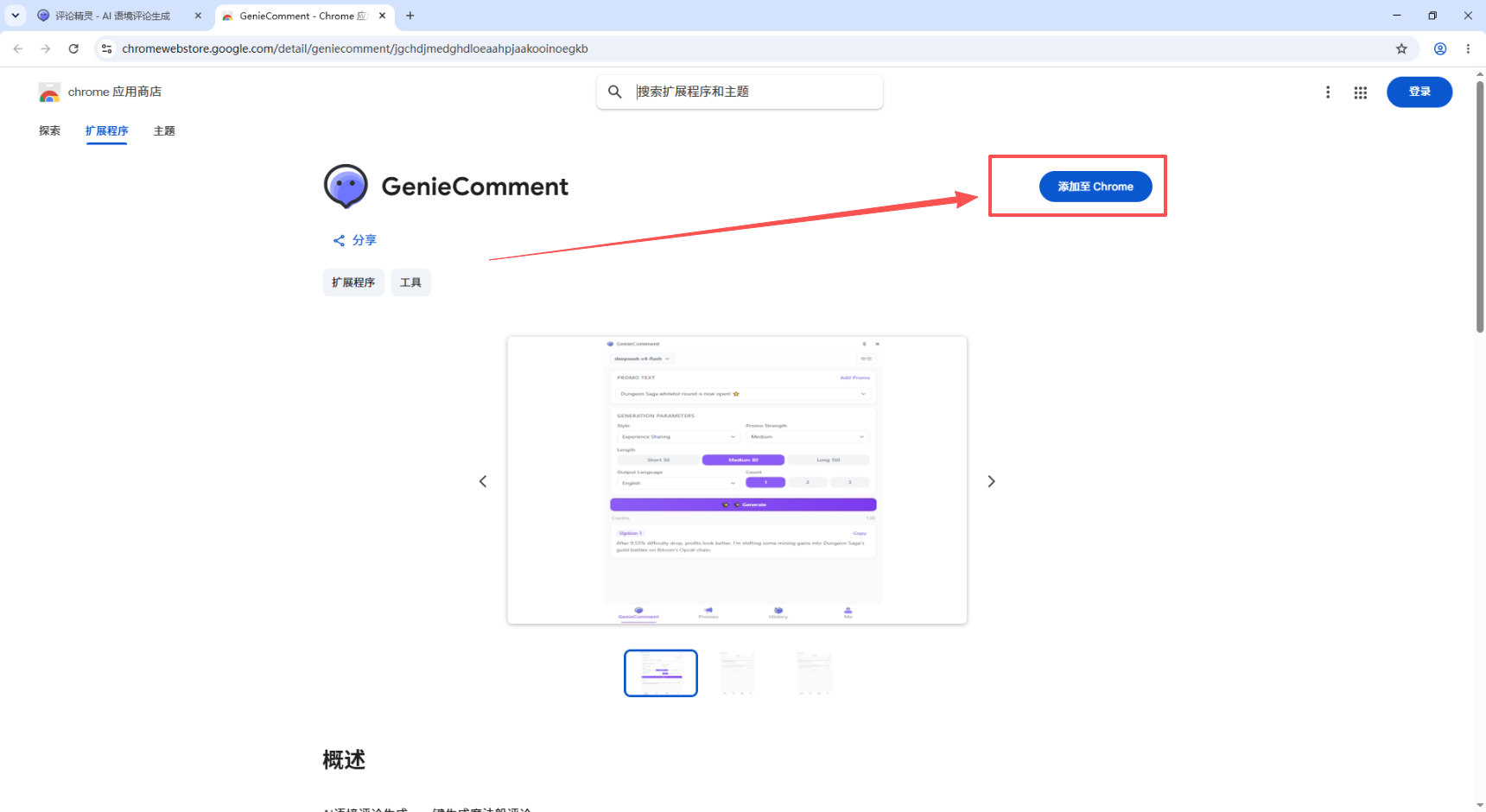Open the Chrome browser menu

[1468, 48]
